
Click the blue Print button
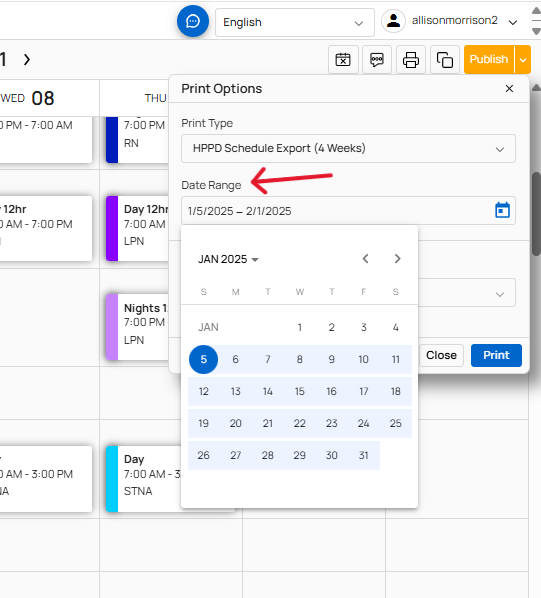tap(496, 355)
